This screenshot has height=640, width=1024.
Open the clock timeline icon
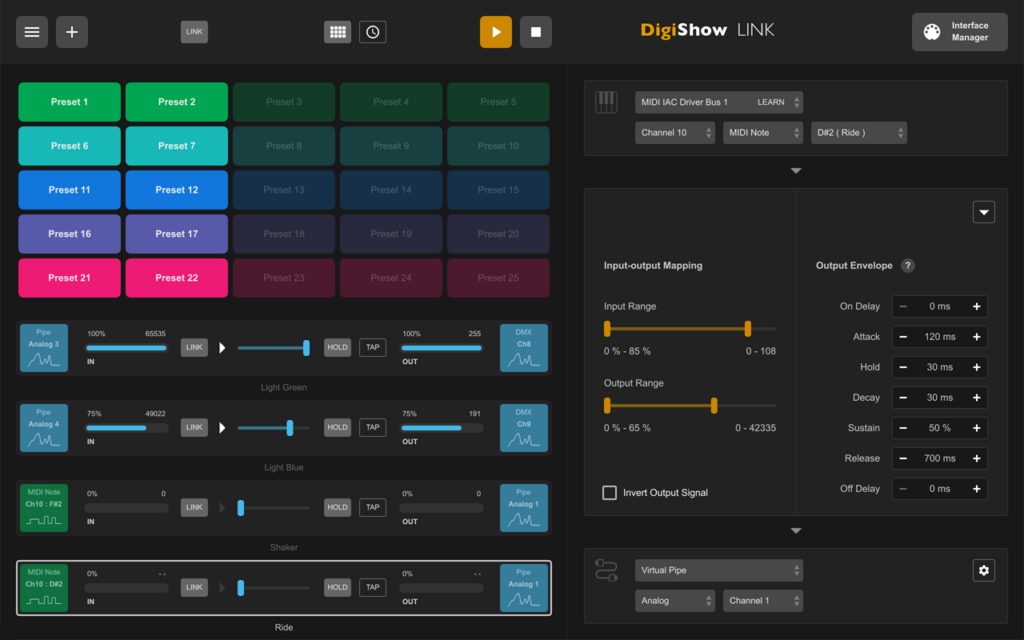[372, 31]
